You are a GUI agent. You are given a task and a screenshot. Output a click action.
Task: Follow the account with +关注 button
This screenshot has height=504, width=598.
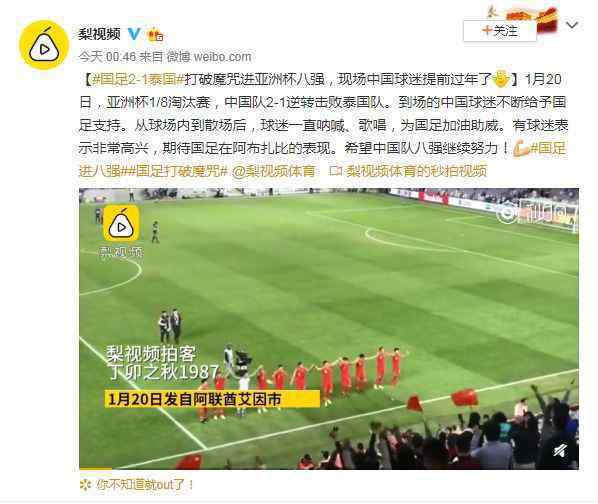(500, 30)
